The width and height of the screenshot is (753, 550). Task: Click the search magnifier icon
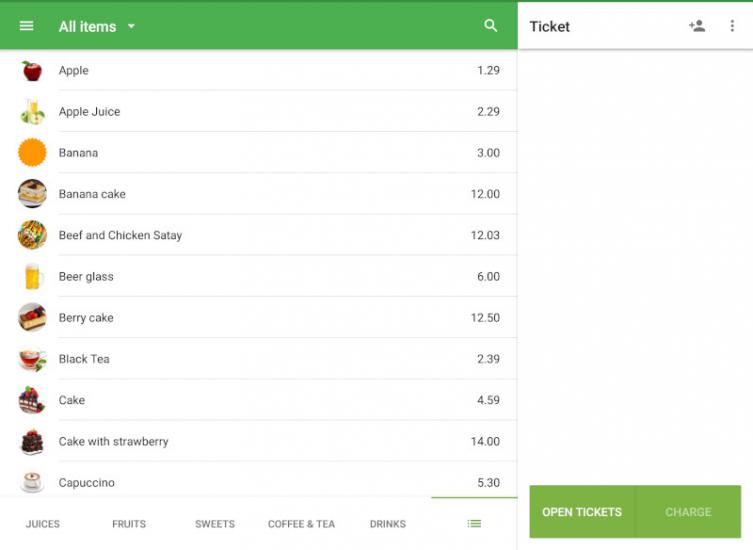[490, 26]
